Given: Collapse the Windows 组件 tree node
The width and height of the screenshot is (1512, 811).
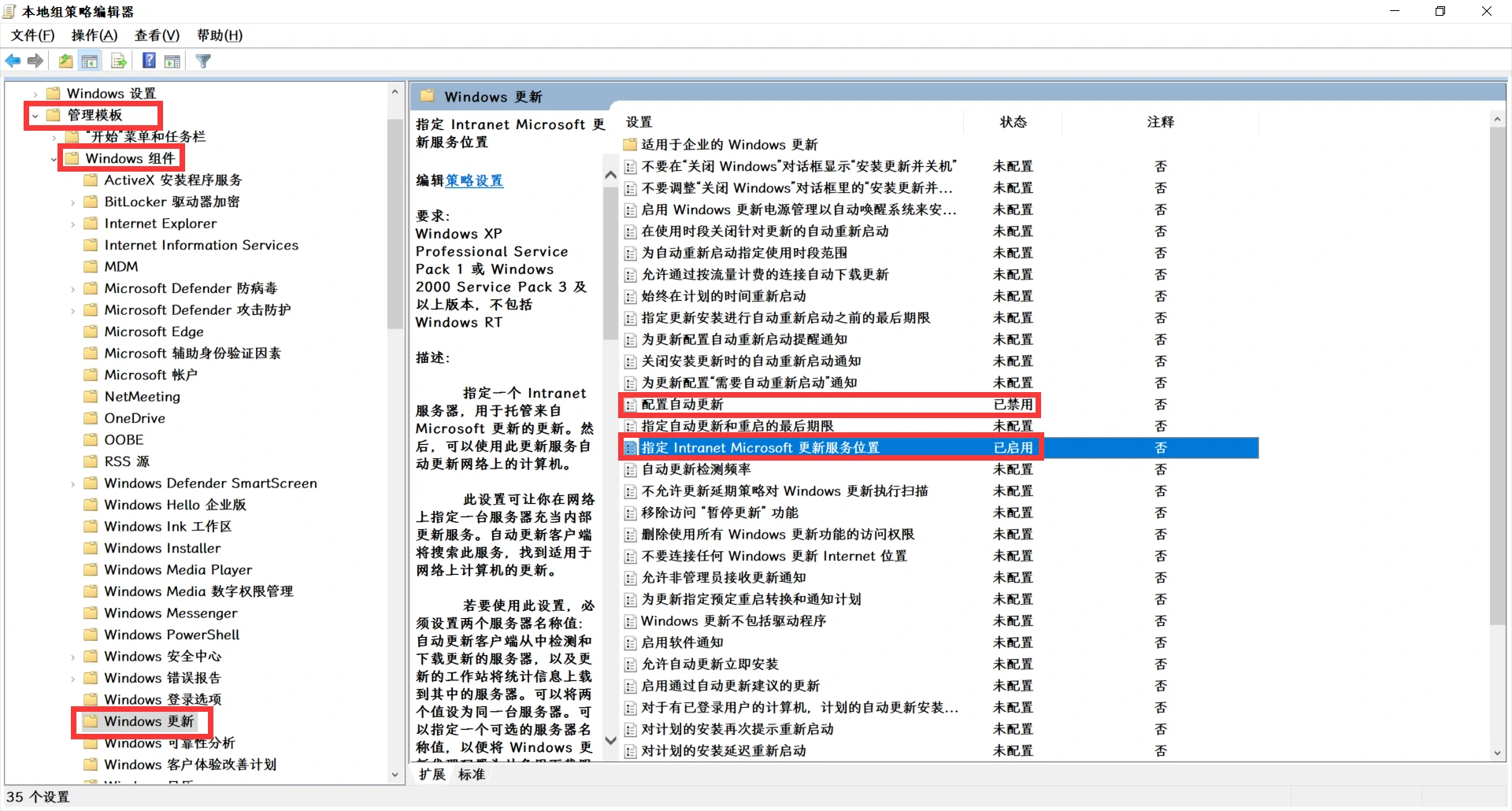Looking at the screenshot, I should point(54,159).
